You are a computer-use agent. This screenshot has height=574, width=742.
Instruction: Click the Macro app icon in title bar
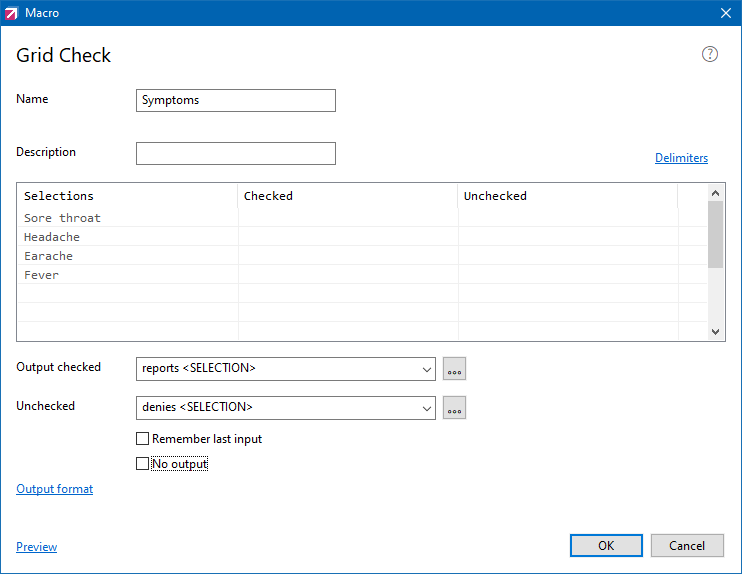click(x=12, y=13)
